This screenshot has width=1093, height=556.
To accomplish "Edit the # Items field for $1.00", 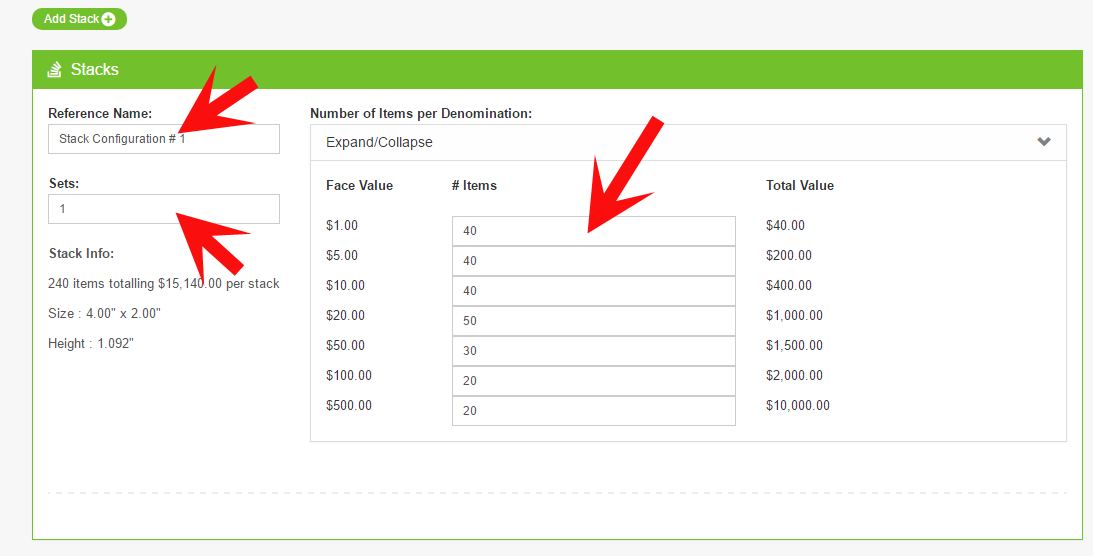I will point(593,231).
